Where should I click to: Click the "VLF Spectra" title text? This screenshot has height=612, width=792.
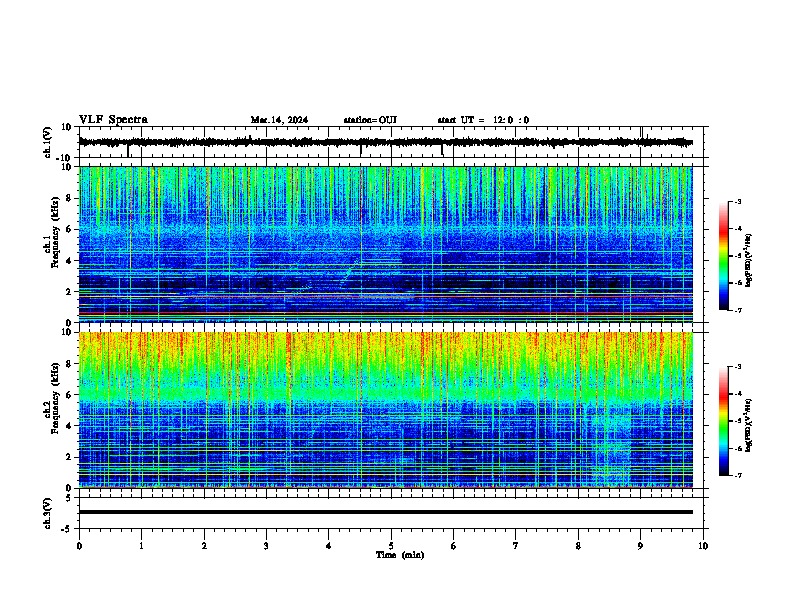click(x=113, y=120)
